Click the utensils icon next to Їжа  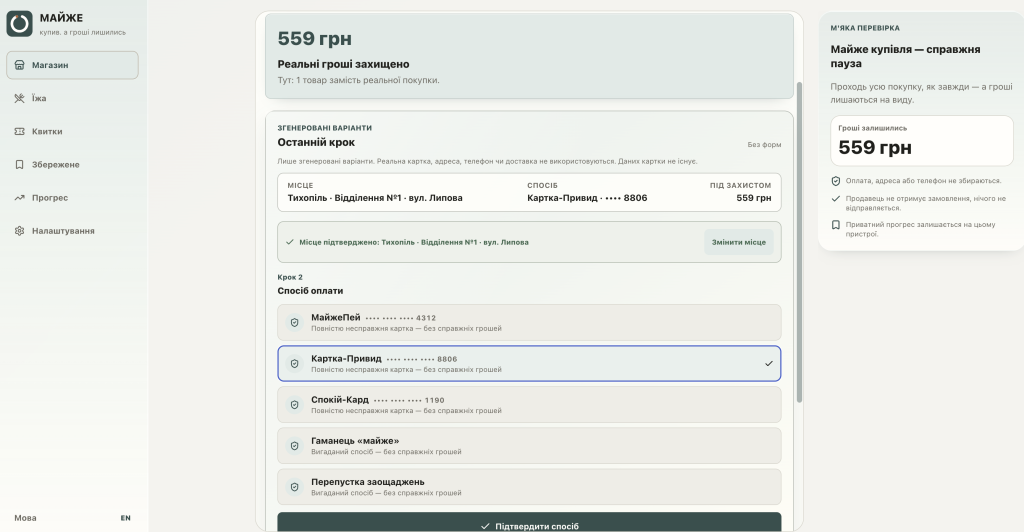coord(20,99)
